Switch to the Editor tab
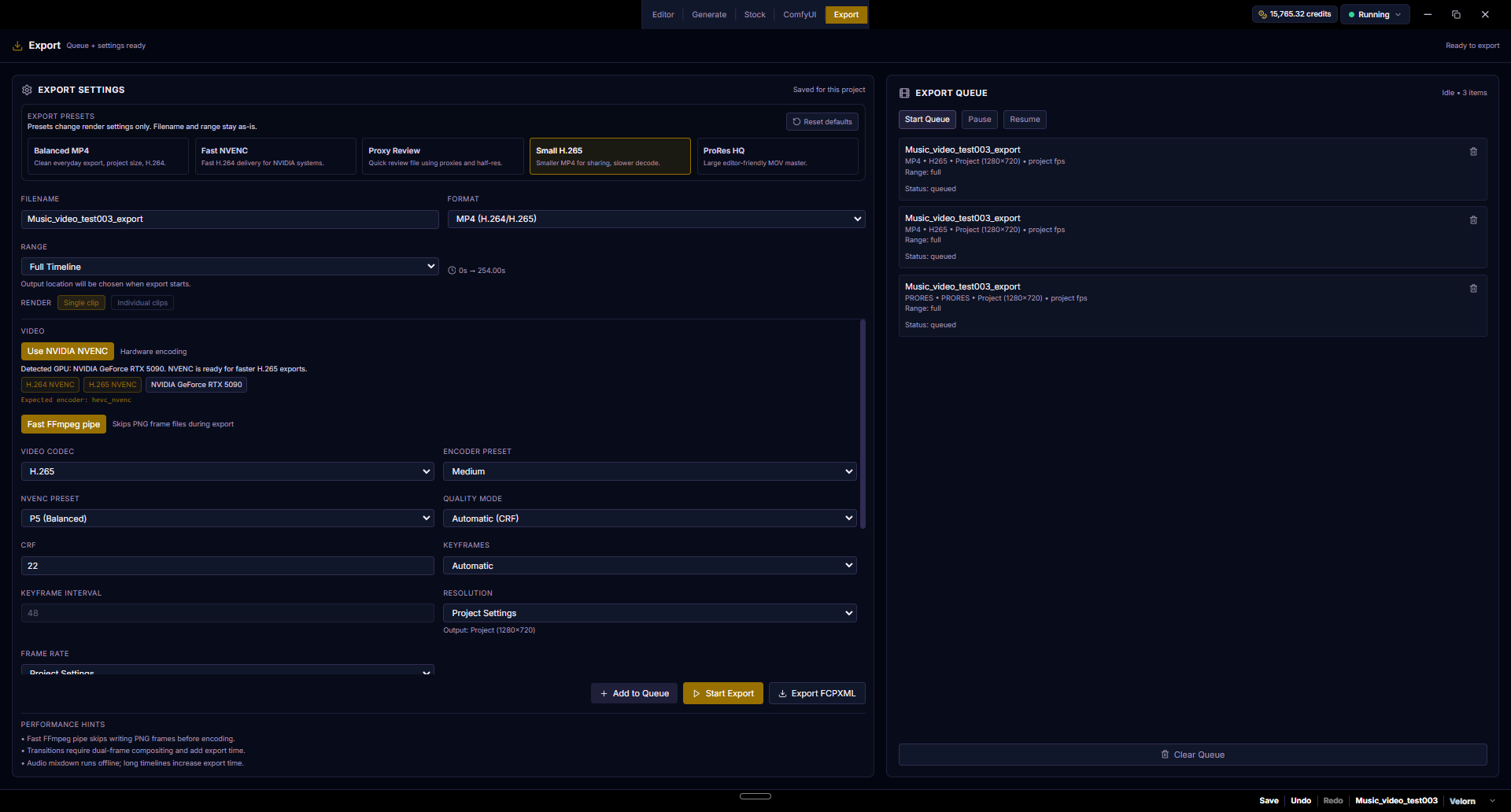Viewport: 1511px width, 812px height. click(x=663, y=15)
